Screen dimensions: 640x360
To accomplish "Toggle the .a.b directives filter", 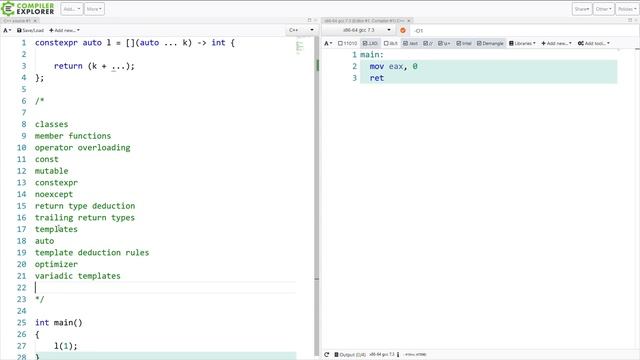I will [391, 43].
